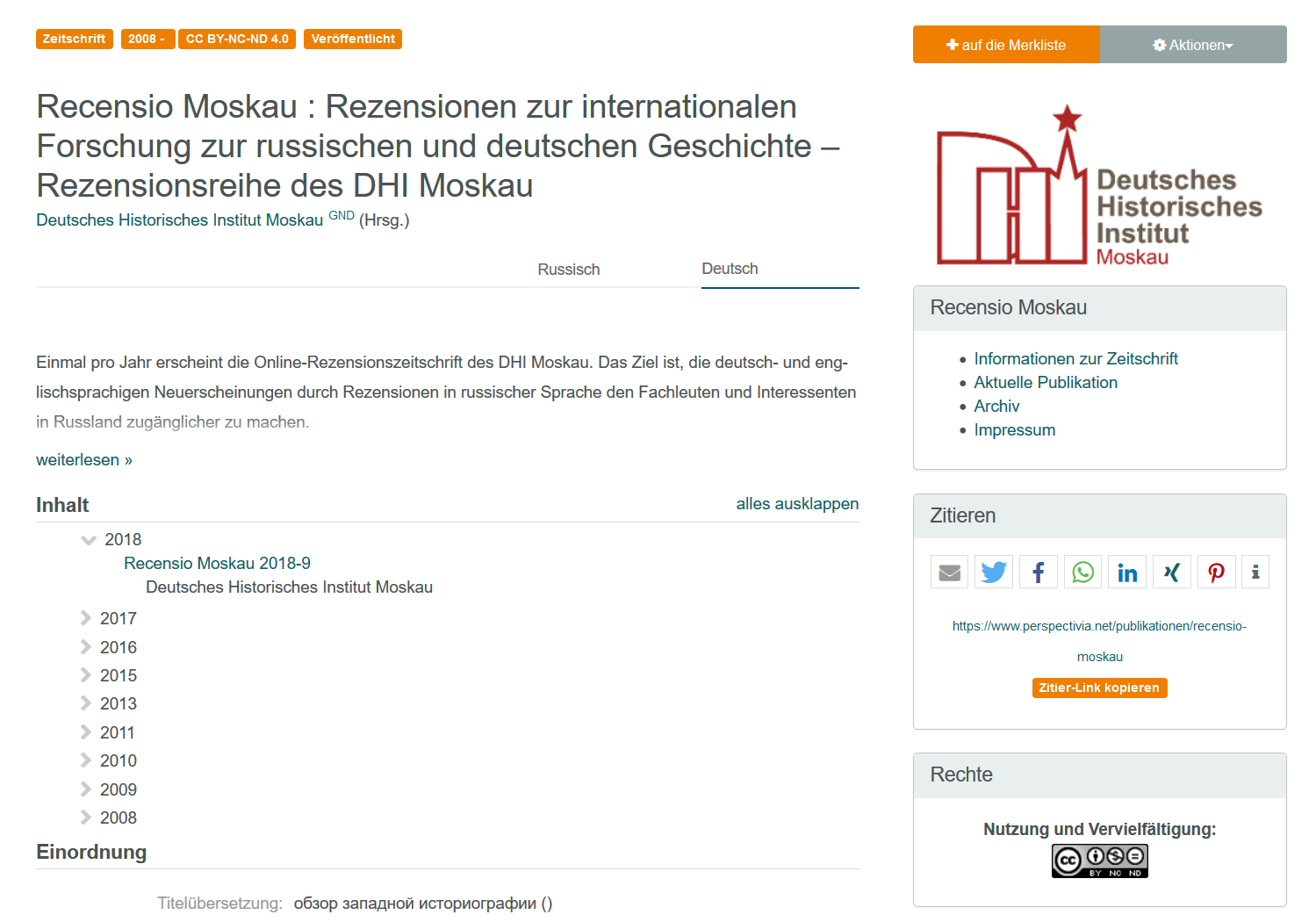Click 'weiterlesen »' to read more
Image resolution: width=1316 pixels, height=922 pixels.
point(84,459)
